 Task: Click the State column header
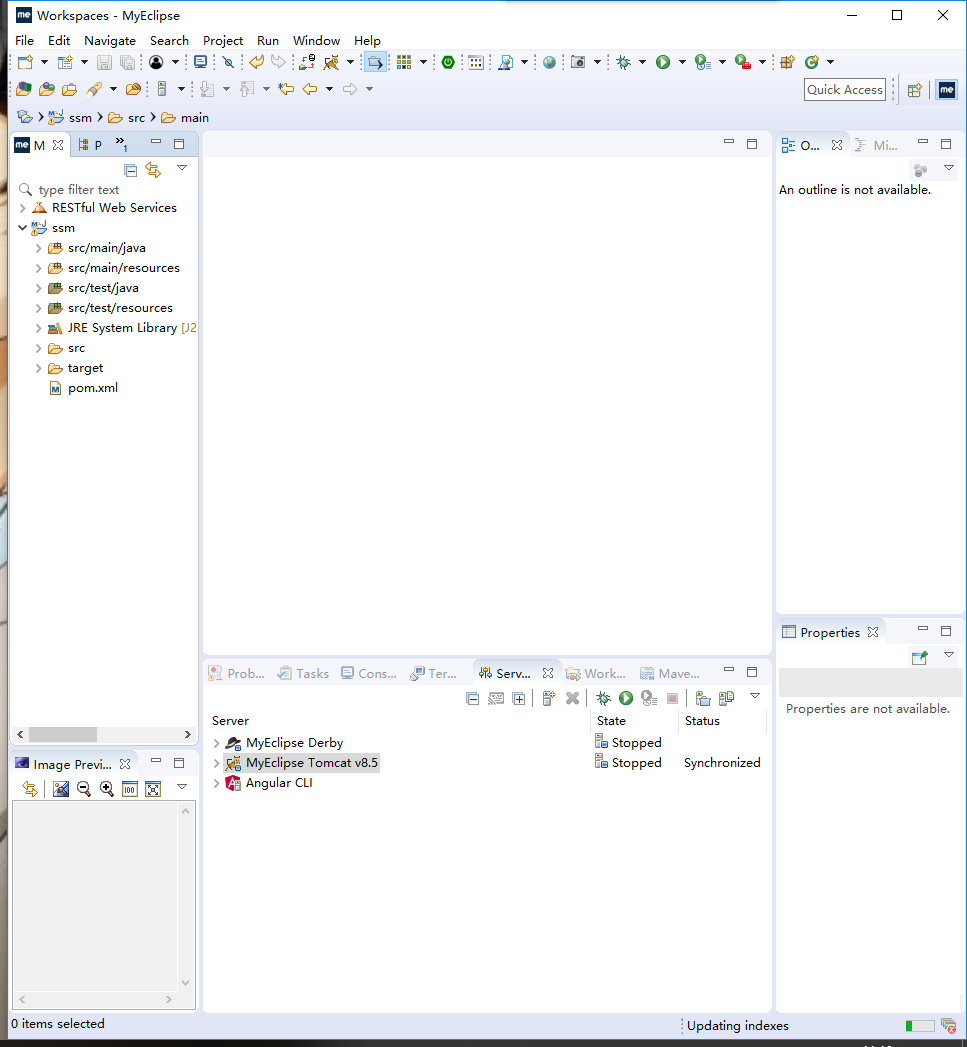(x=611, y=721)
